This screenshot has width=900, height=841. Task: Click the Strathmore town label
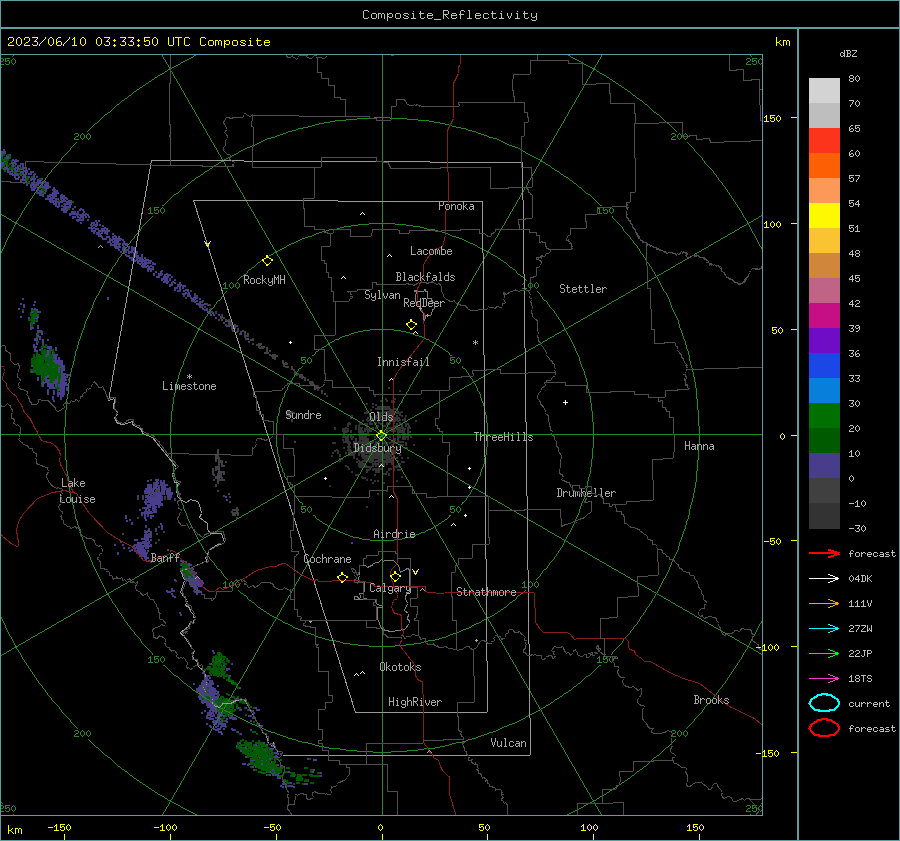pos(486,592)
